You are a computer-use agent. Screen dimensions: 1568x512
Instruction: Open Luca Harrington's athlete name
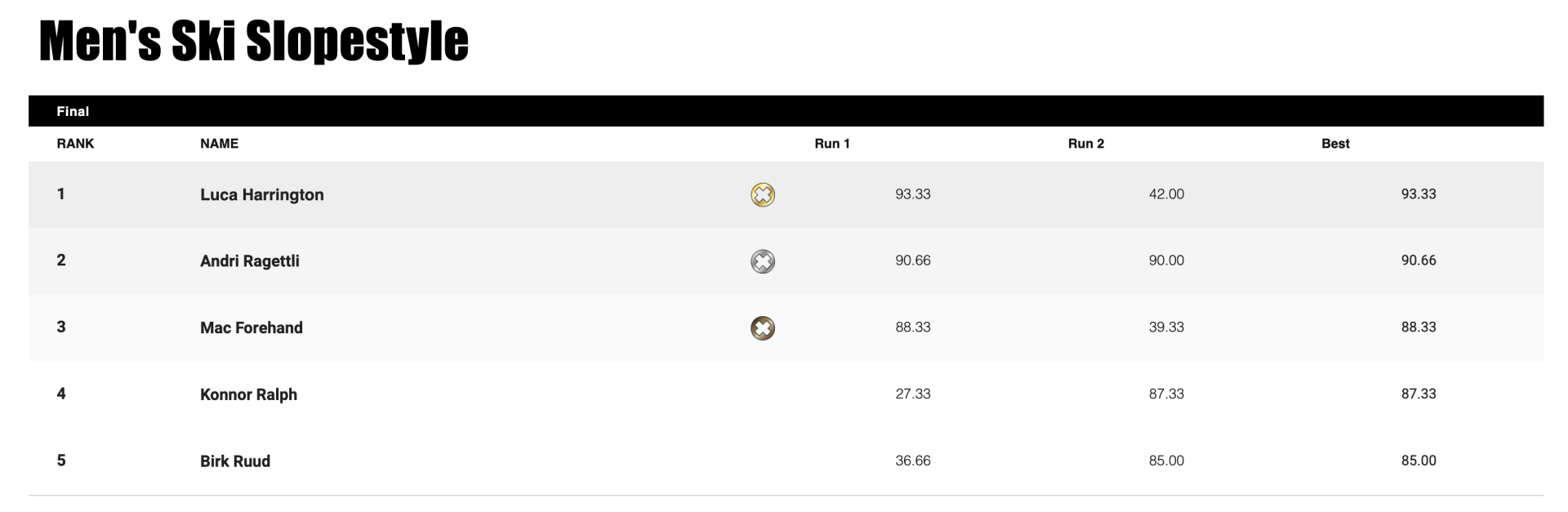262,194
